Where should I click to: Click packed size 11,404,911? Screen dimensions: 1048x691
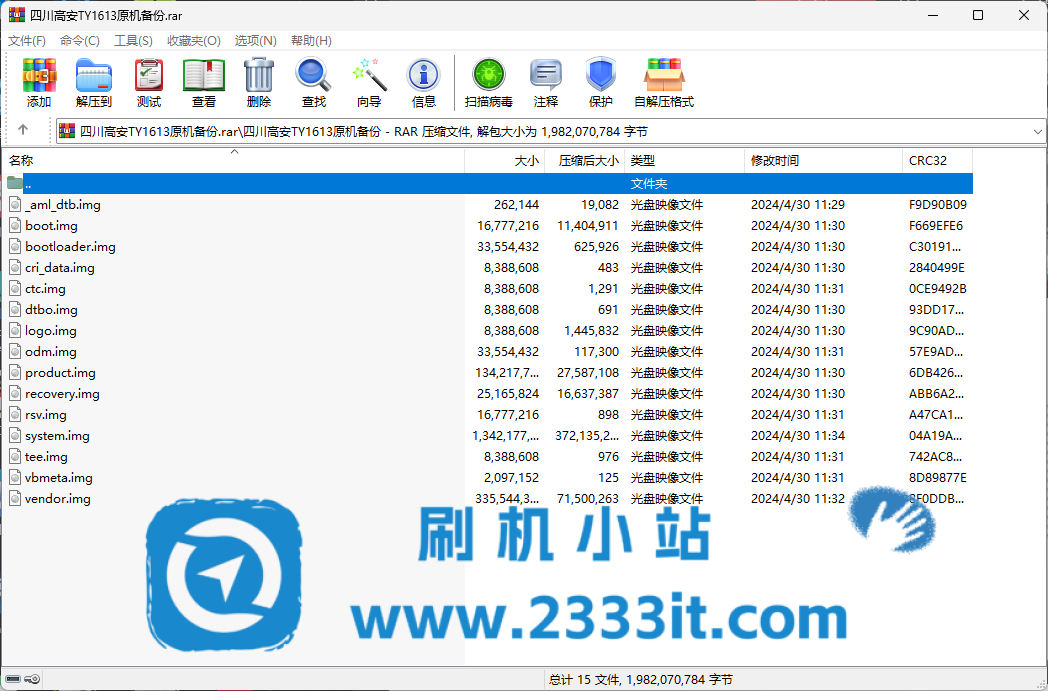coord(588,225)
